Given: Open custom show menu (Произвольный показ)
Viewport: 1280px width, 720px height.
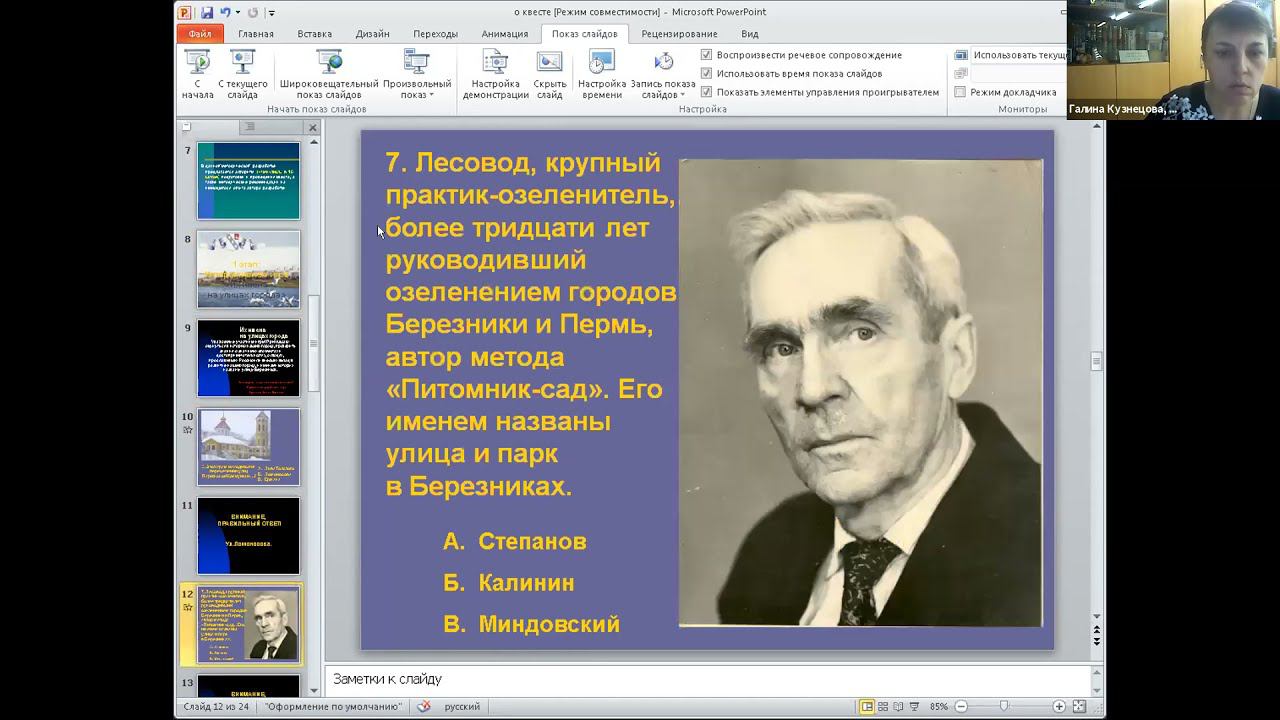Looking at the screenshot, I should 416,74.
